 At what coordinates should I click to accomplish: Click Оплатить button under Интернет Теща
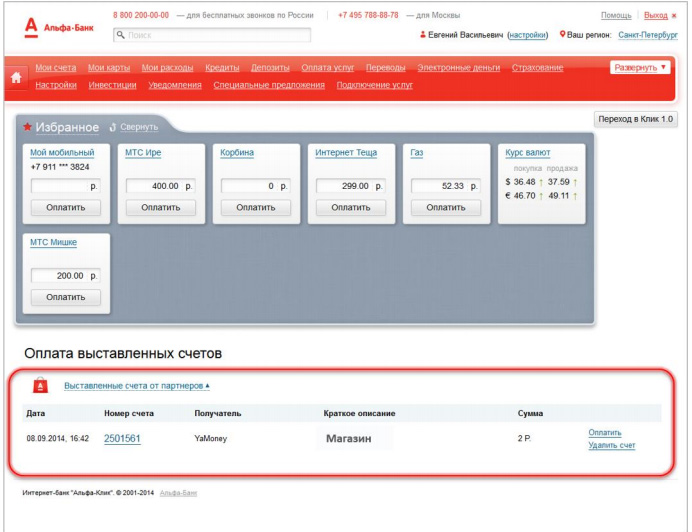[351, 208]
